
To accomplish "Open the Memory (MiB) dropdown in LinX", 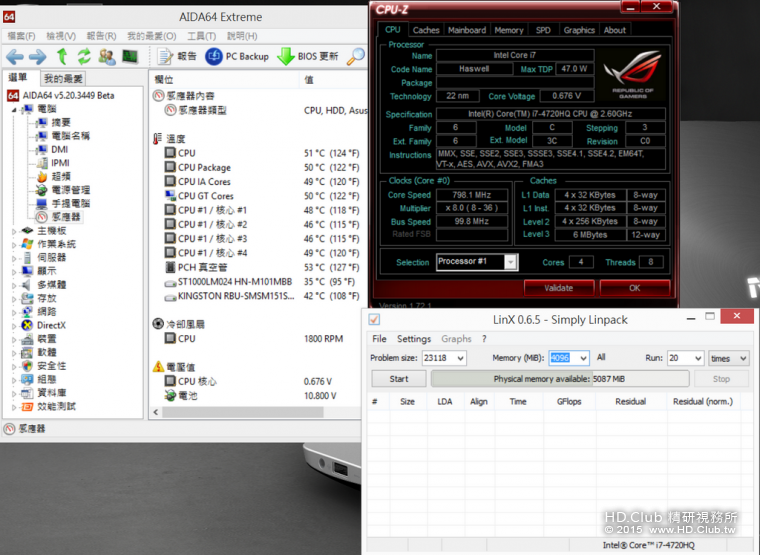I will (583, 358).
